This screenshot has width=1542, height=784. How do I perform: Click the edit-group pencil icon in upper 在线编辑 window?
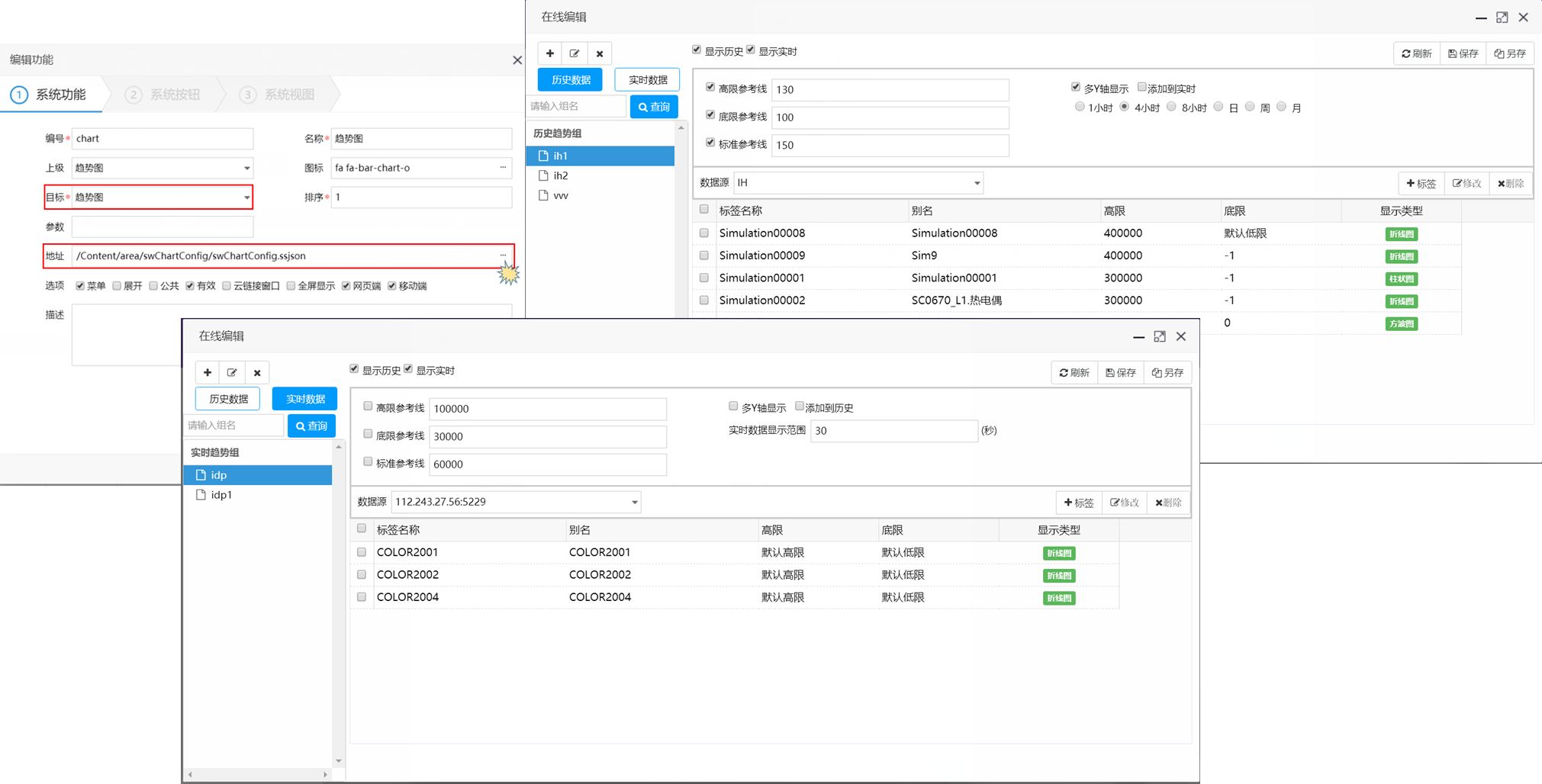tap(575, 53)
